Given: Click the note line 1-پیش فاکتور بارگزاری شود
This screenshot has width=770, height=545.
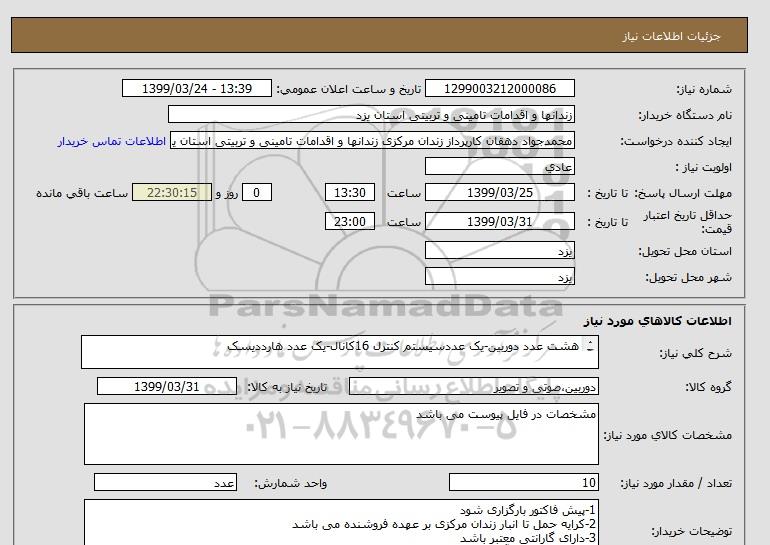Looking at the screenshot, I should (x=528, y=510).
